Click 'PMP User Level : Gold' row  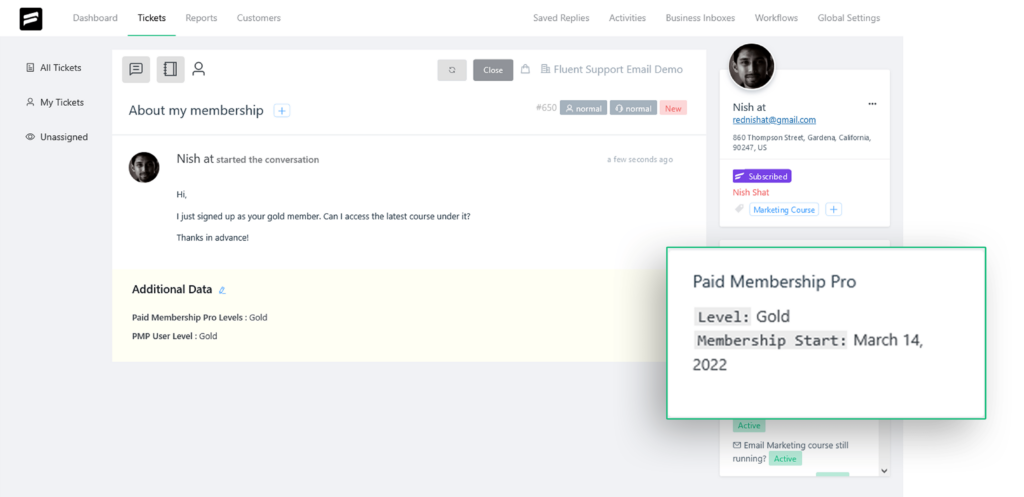click(174, 336)
